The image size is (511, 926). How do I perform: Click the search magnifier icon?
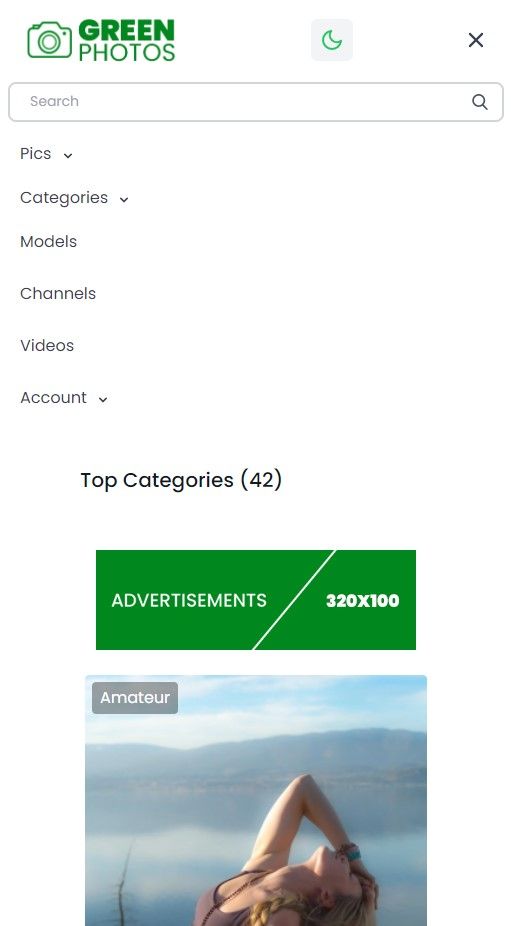pos(480,102)
